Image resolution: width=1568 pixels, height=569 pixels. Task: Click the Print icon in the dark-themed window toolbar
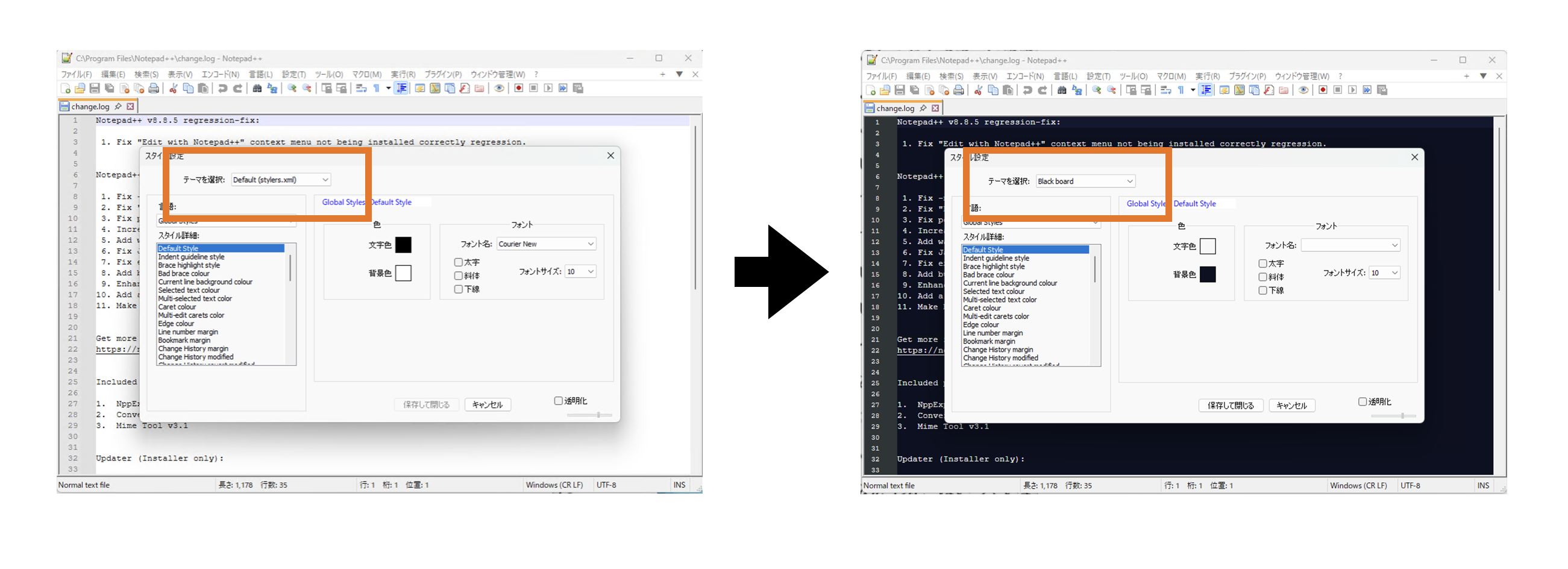959,90
